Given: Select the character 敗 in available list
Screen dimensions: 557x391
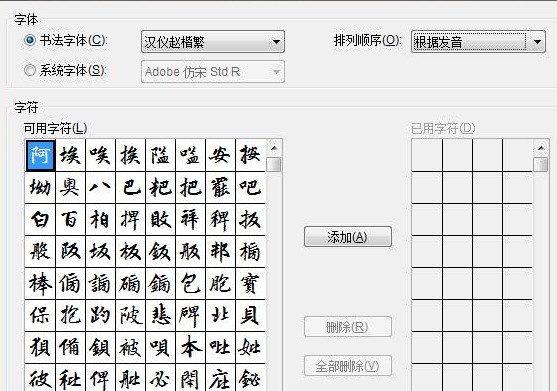Looking at the screenshot, I should pos(161,219).
